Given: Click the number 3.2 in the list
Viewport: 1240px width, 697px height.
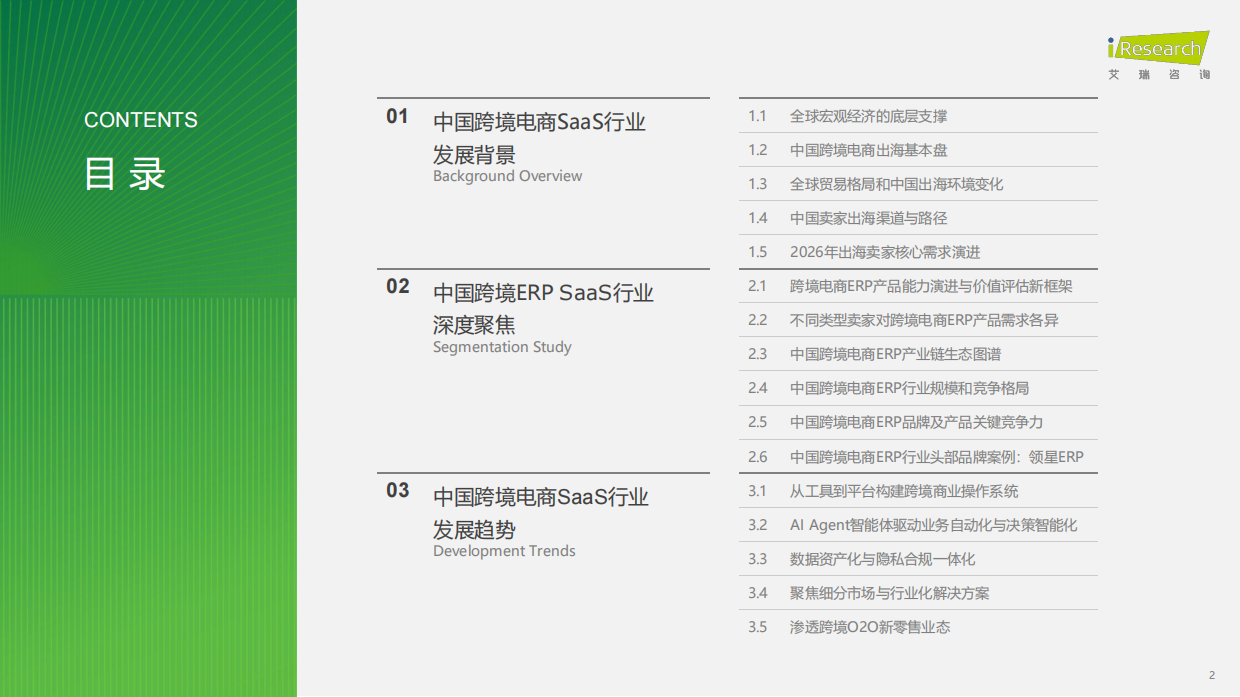Looking at the screenshot, I should coord(757,525).
